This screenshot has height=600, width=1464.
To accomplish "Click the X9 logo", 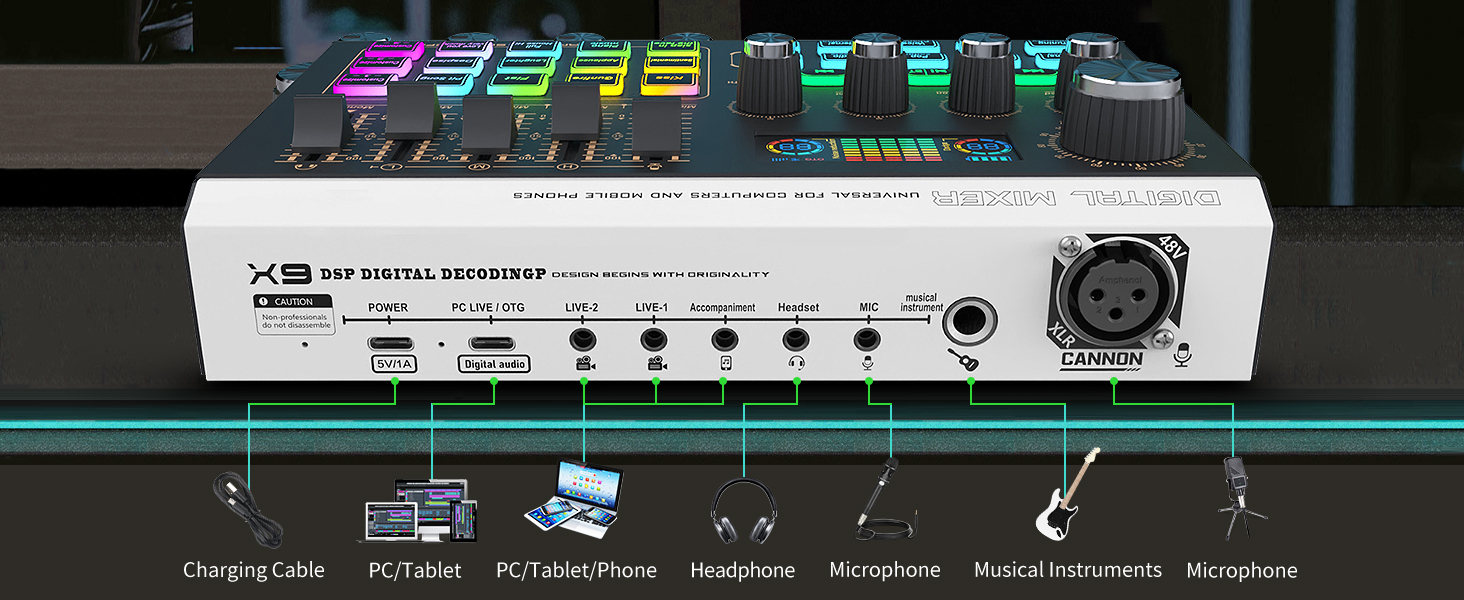I will pyautogui.click(x=280, y=273).
